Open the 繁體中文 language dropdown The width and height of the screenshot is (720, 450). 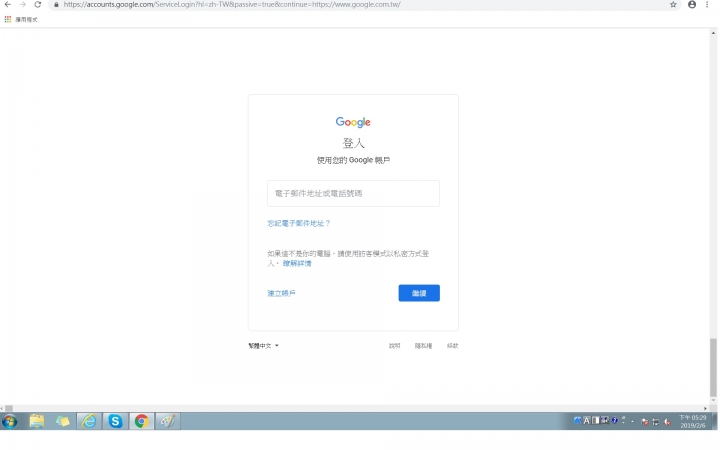264,345
